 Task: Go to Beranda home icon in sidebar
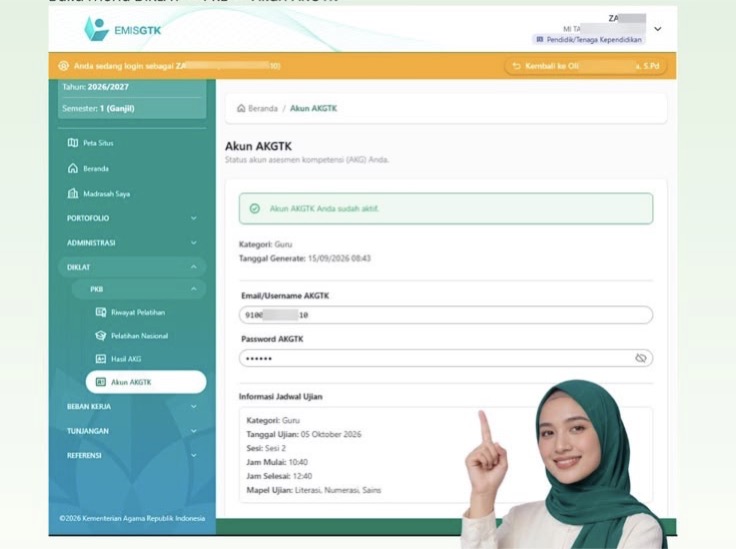(x=73, y=168)
